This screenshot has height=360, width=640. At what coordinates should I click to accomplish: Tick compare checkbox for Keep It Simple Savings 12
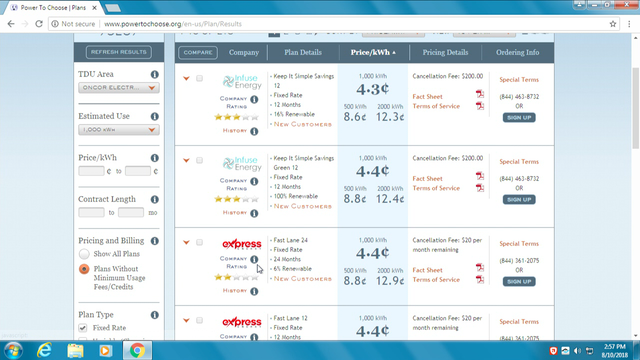click(199, 78)
